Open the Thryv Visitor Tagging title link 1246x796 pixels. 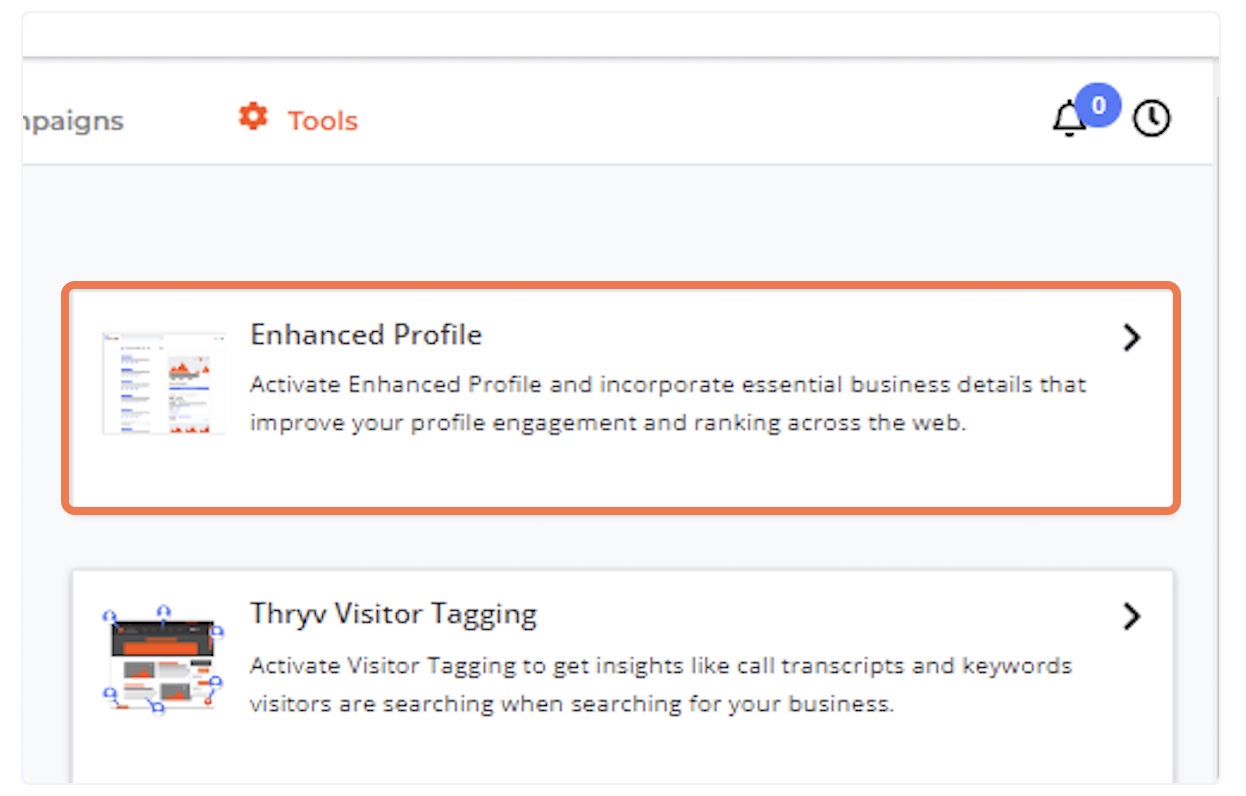click(x=393, y=613)
